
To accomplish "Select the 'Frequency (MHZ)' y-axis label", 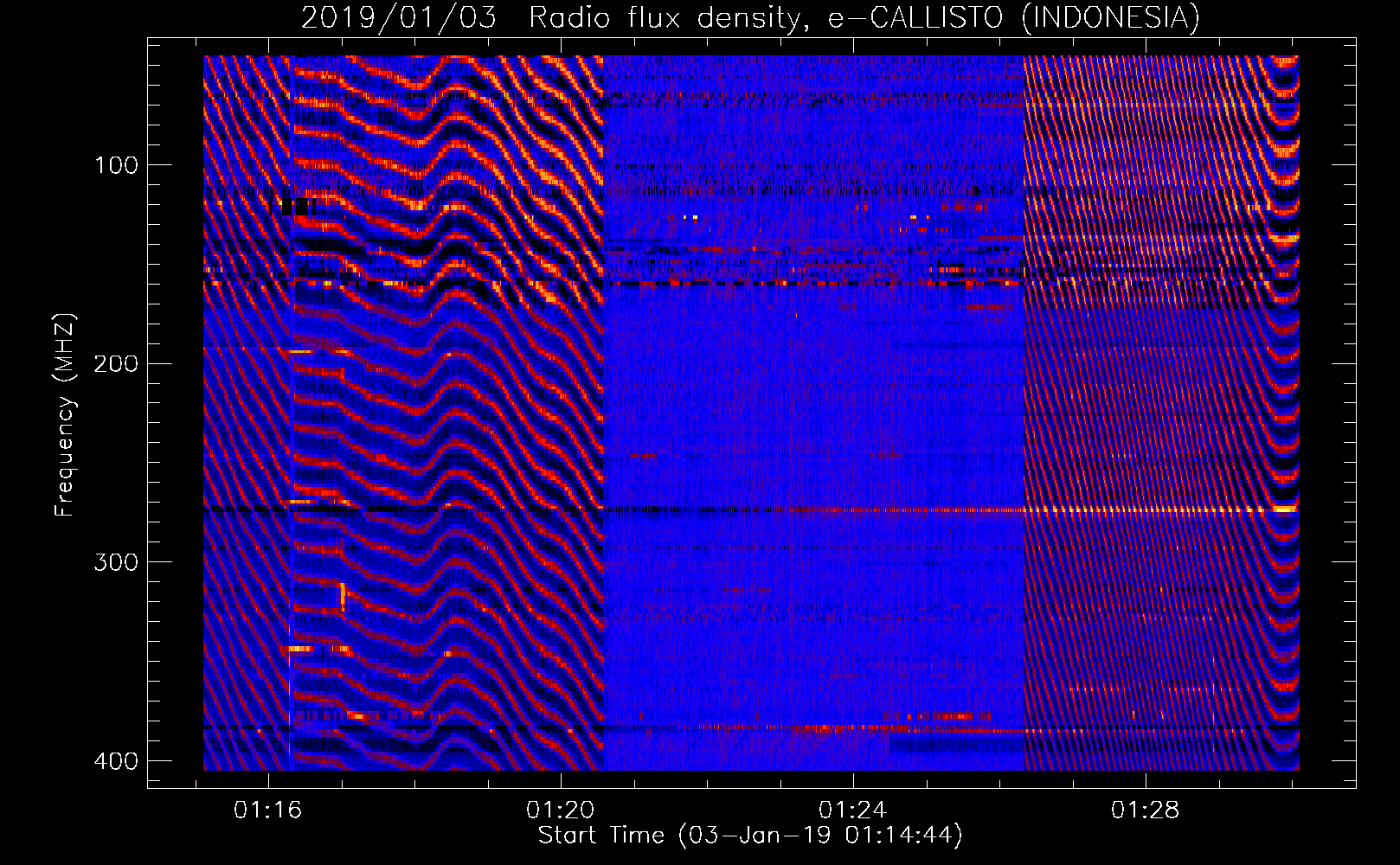I will tap(65, 415).
